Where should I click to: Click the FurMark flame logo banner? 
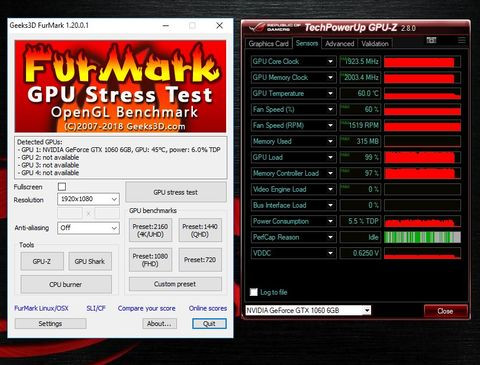[x=120, y=86]
